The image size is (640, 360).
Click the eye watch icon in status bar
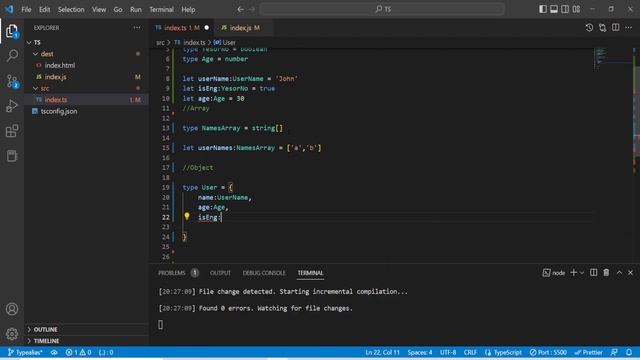(x=54, y=352)
